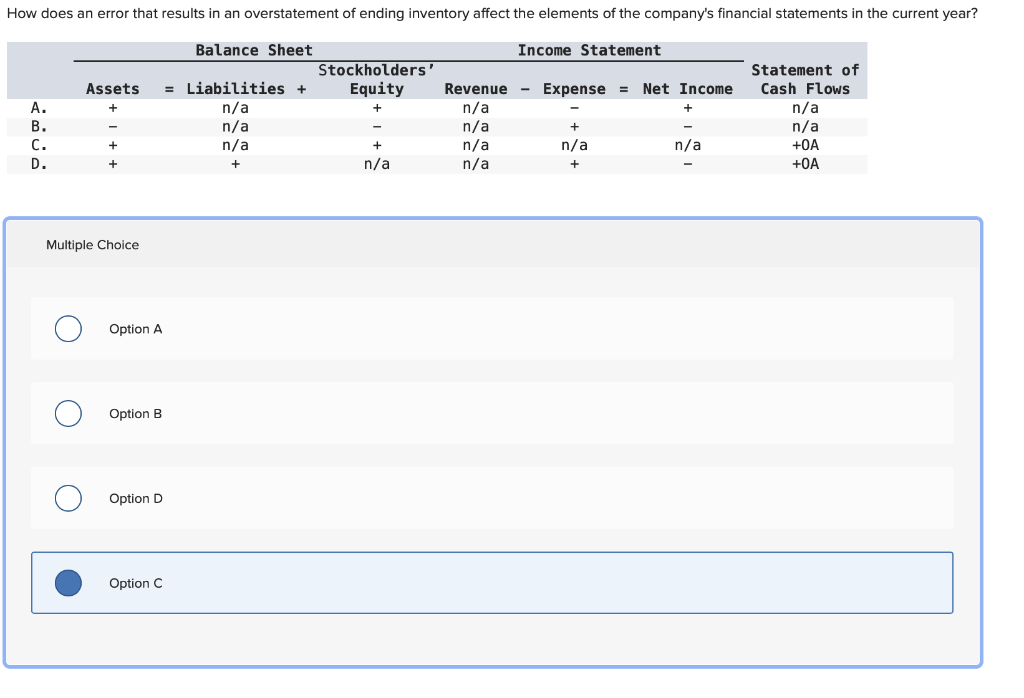Click the row D letter in table
The image size is (1024, 698).
(x=39, y=164)
